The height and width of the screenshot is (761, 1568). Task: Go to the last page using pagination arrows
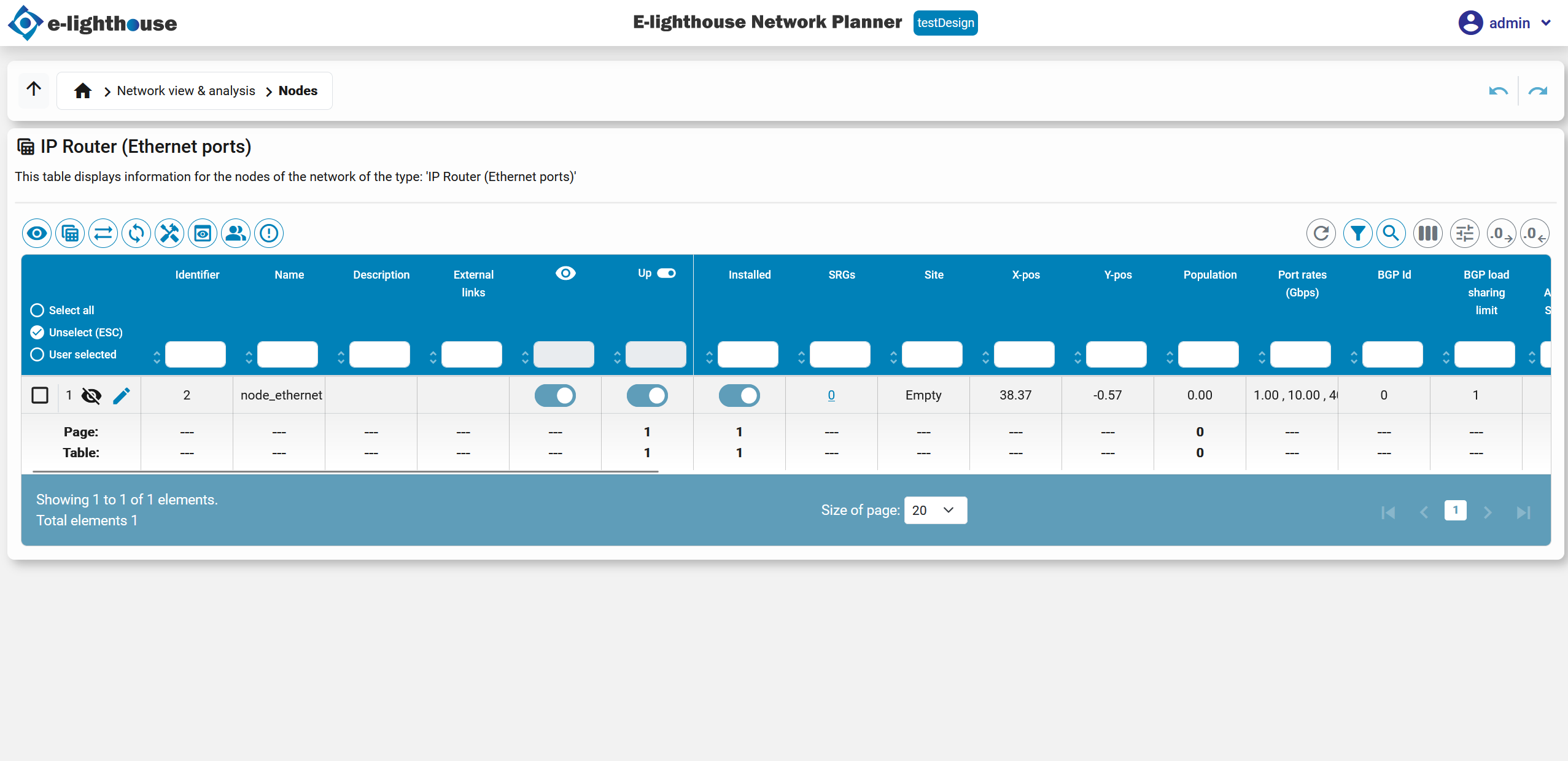click(x=1524, y=511)
